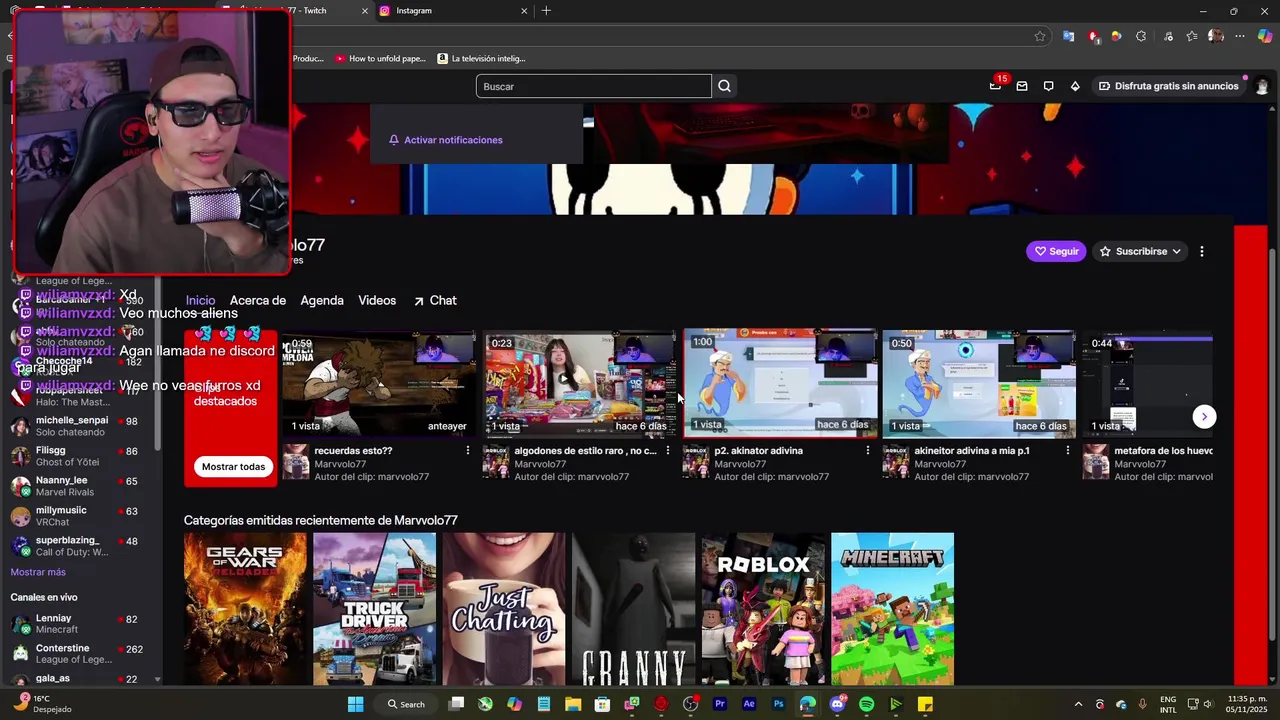The height and width of the screenshot is (720, 1280).
Task: Open 'How to unfold pape...' bookmark
Action: tap(381, 58)
